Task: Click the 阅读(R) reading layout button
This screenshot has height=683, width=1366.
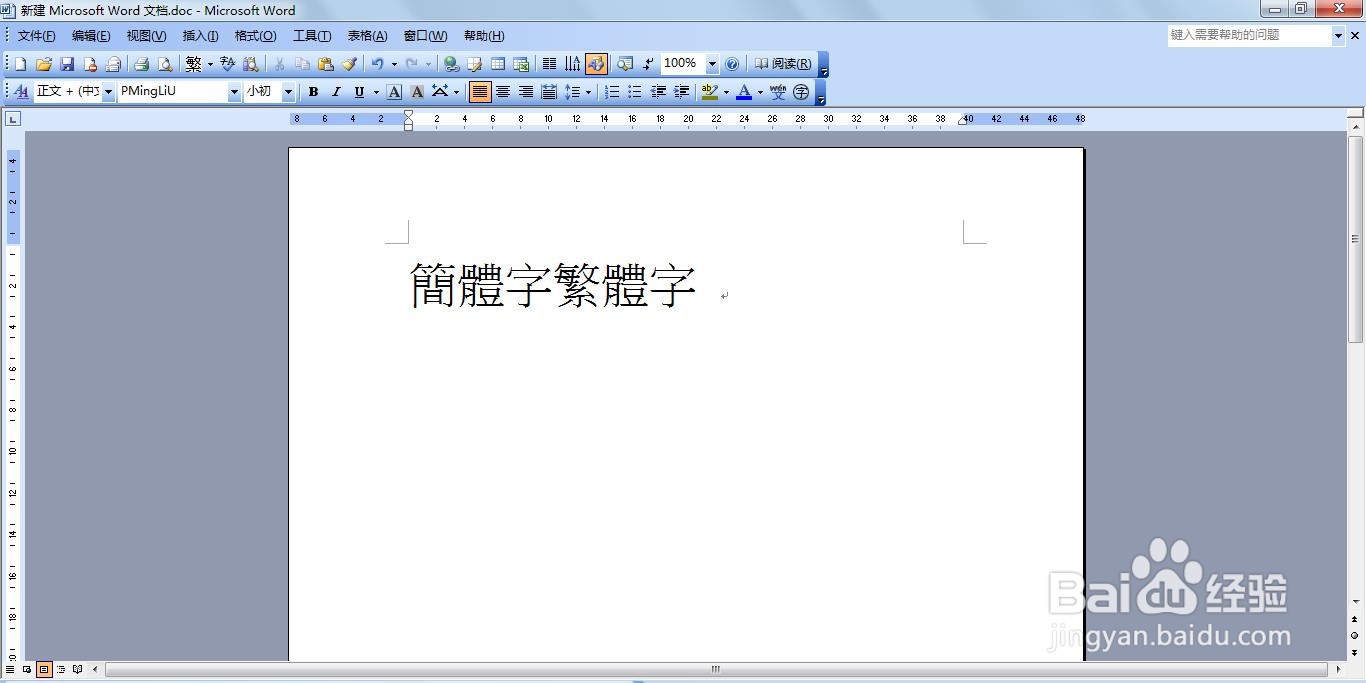Action: [x=783, y=64]
